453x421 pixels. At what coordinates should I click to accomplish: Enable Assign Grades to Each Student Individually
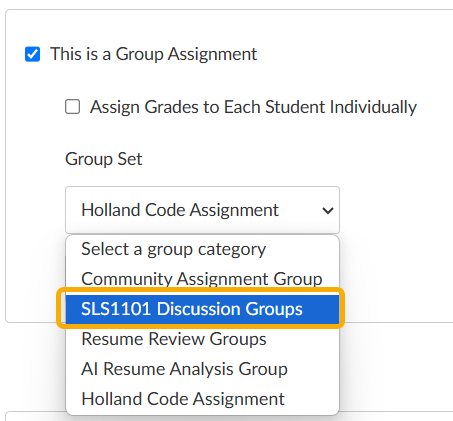(72, 107)
